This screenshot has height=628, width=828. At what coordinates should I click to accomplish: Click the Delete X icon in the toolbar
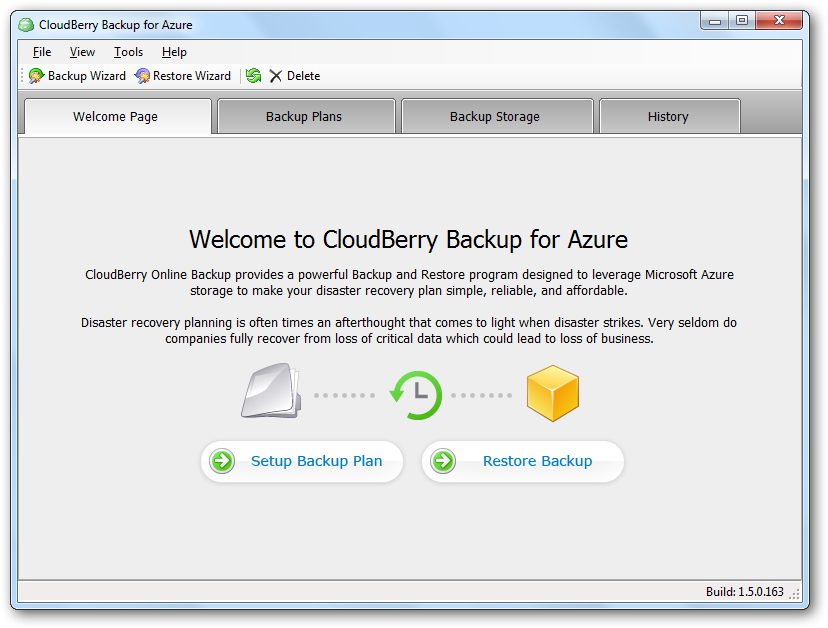(x=275, y=76)
